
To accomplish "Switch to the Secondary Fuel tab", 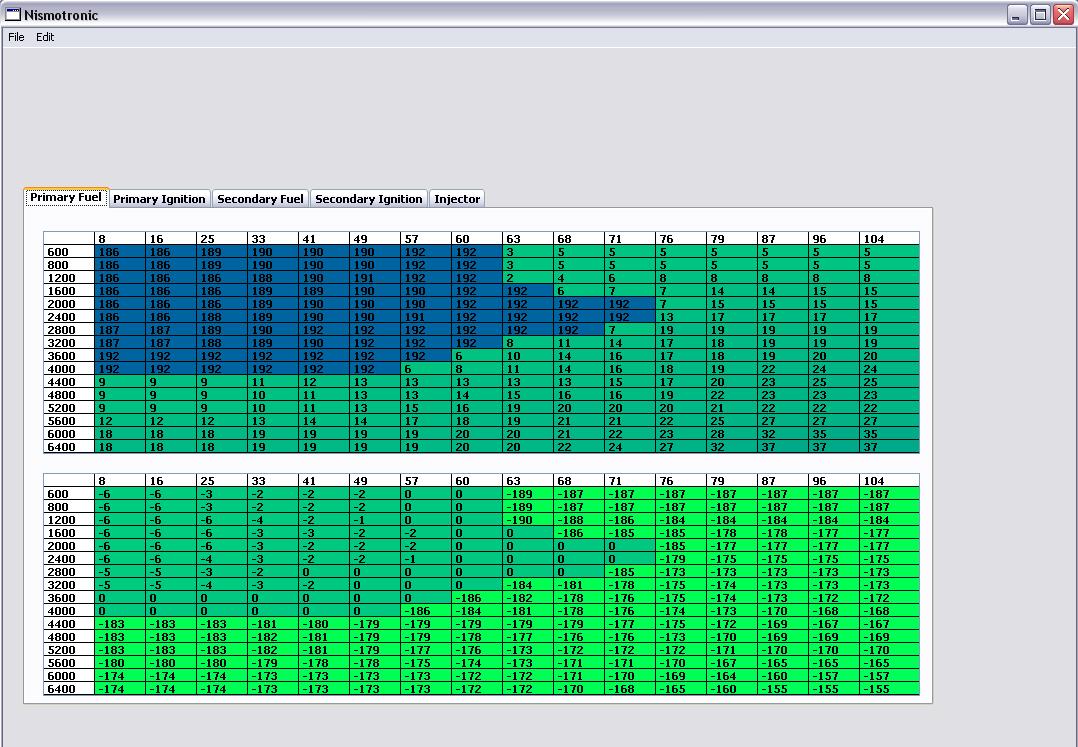I will coord(260,199).
